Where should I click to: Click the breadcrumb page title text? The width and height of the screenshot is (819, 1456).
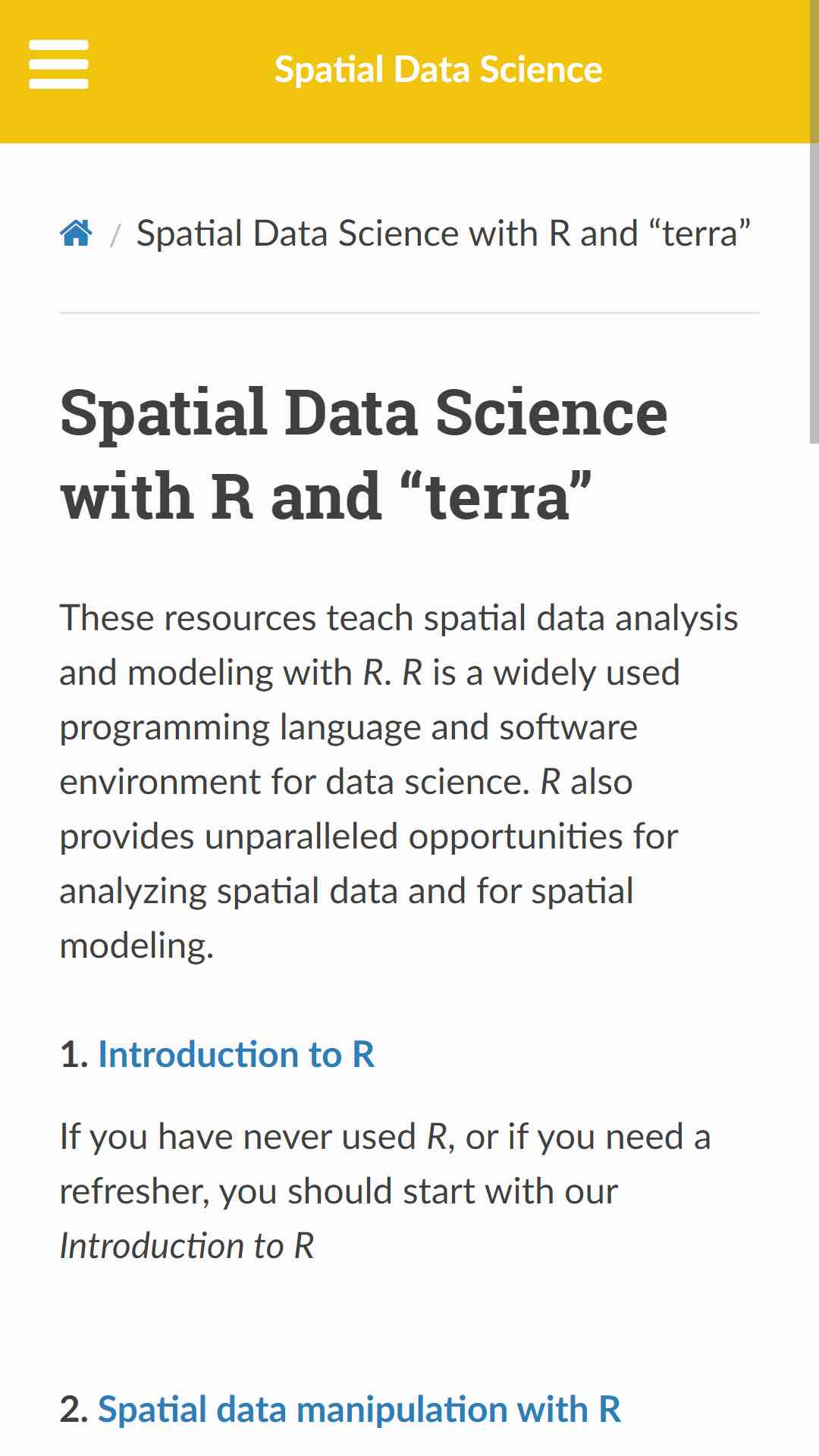[444, 234]
